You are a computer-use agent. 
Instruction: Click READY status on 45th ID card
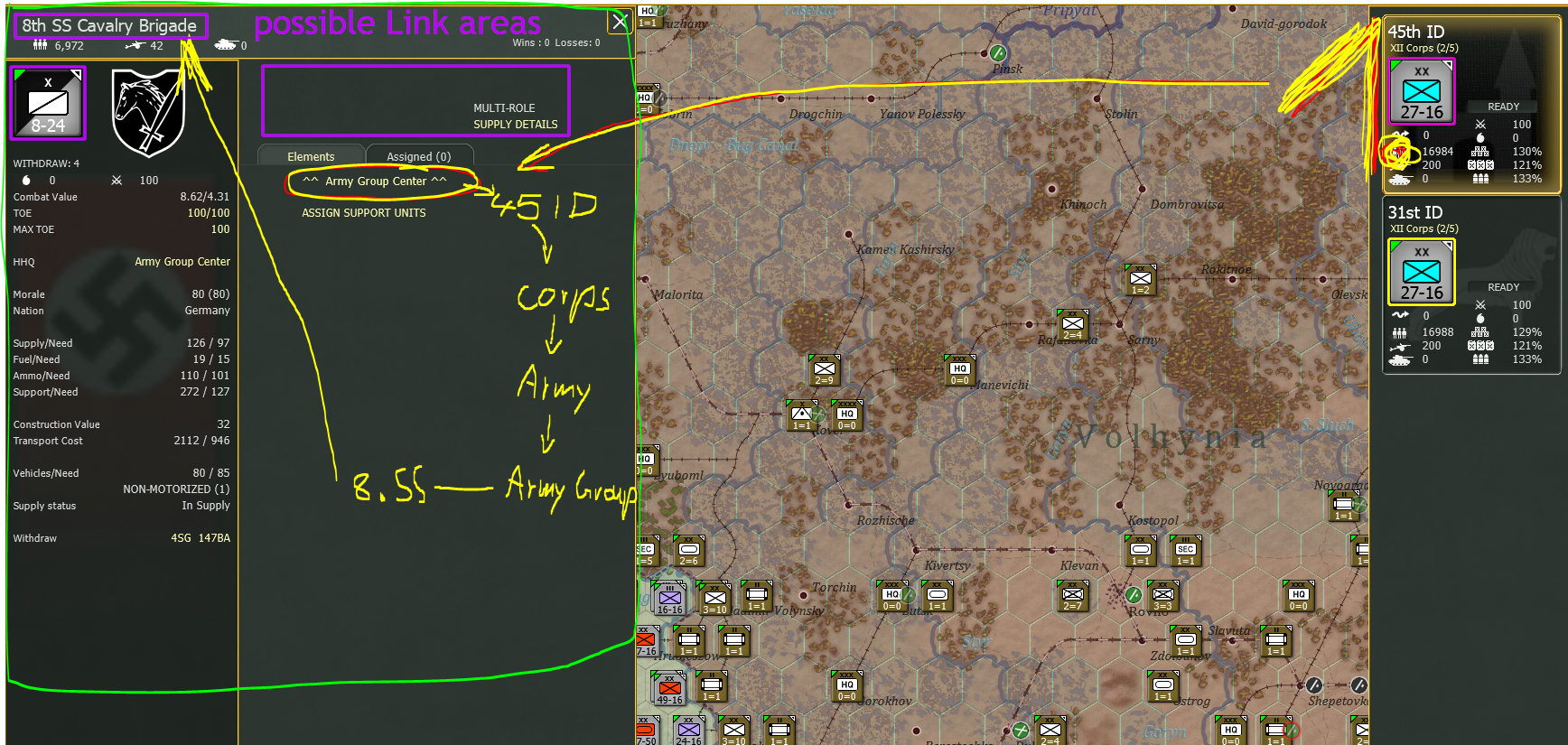coord(1504,107)
